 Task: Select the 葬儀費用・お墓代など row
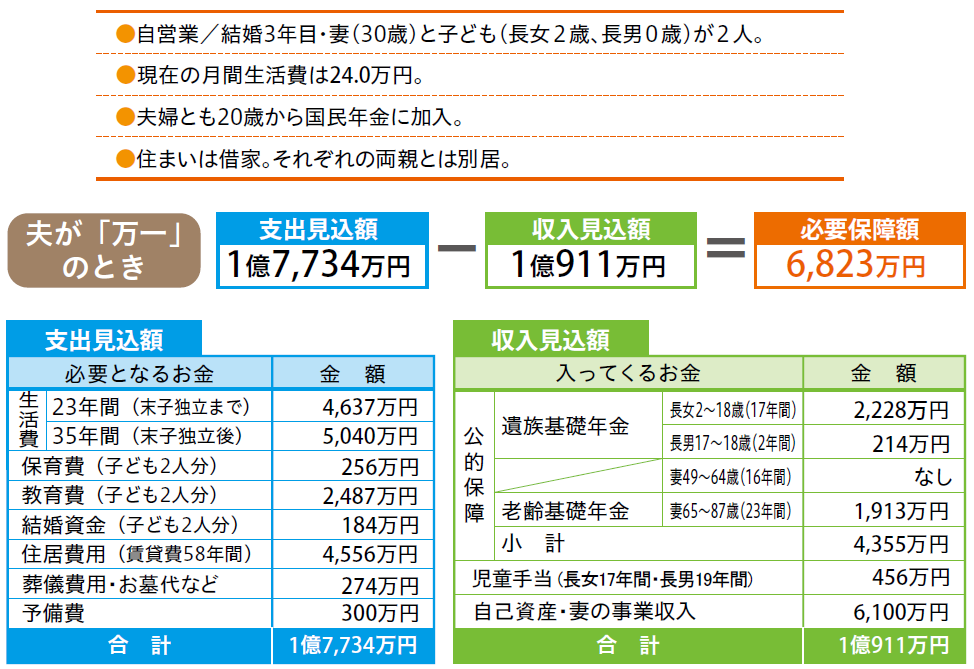click(x=140, y=584)
